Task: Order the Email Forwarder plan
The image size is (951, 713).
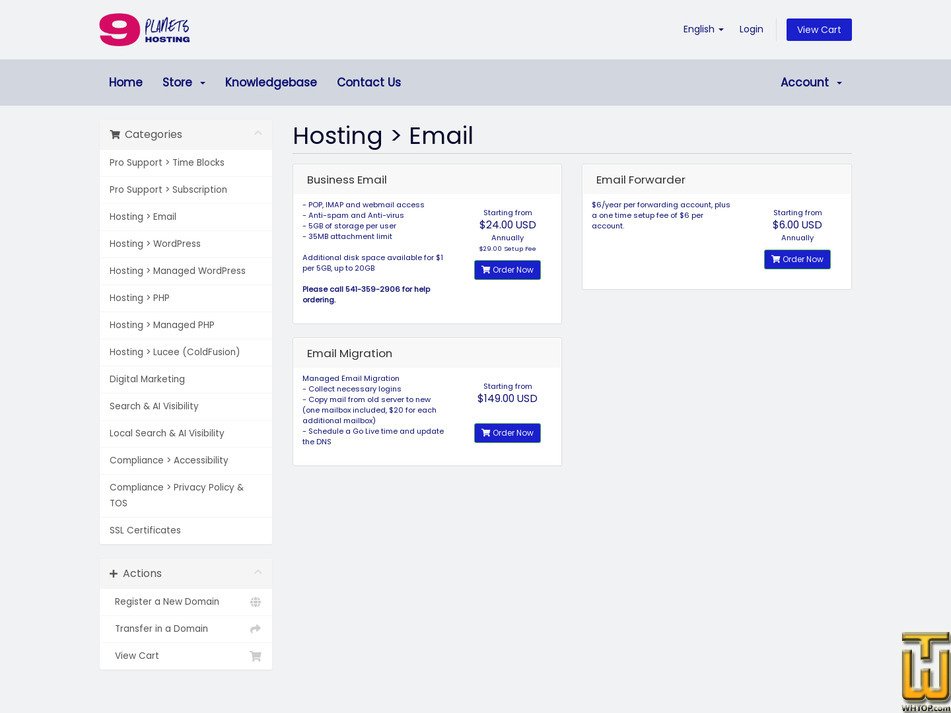Action: [797, 259]
